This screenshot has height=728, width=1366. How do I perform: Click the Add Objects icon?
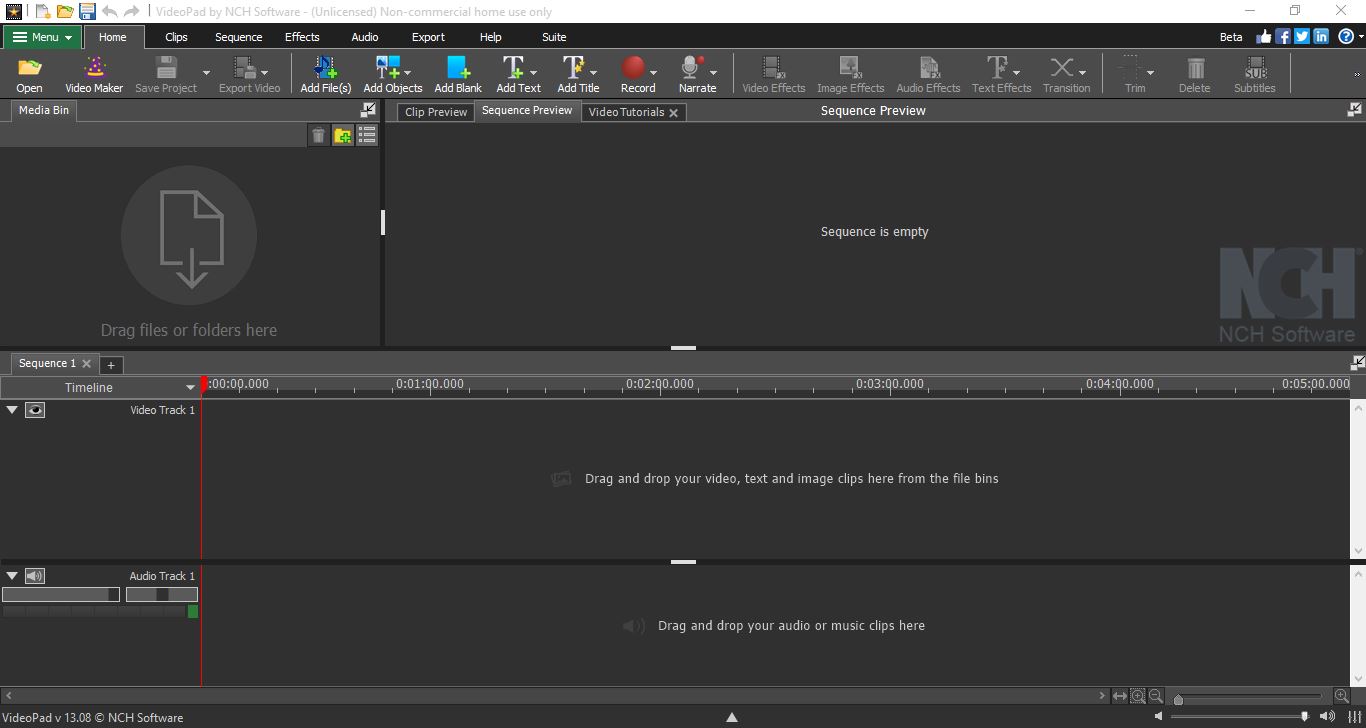(x=387, y=68)
